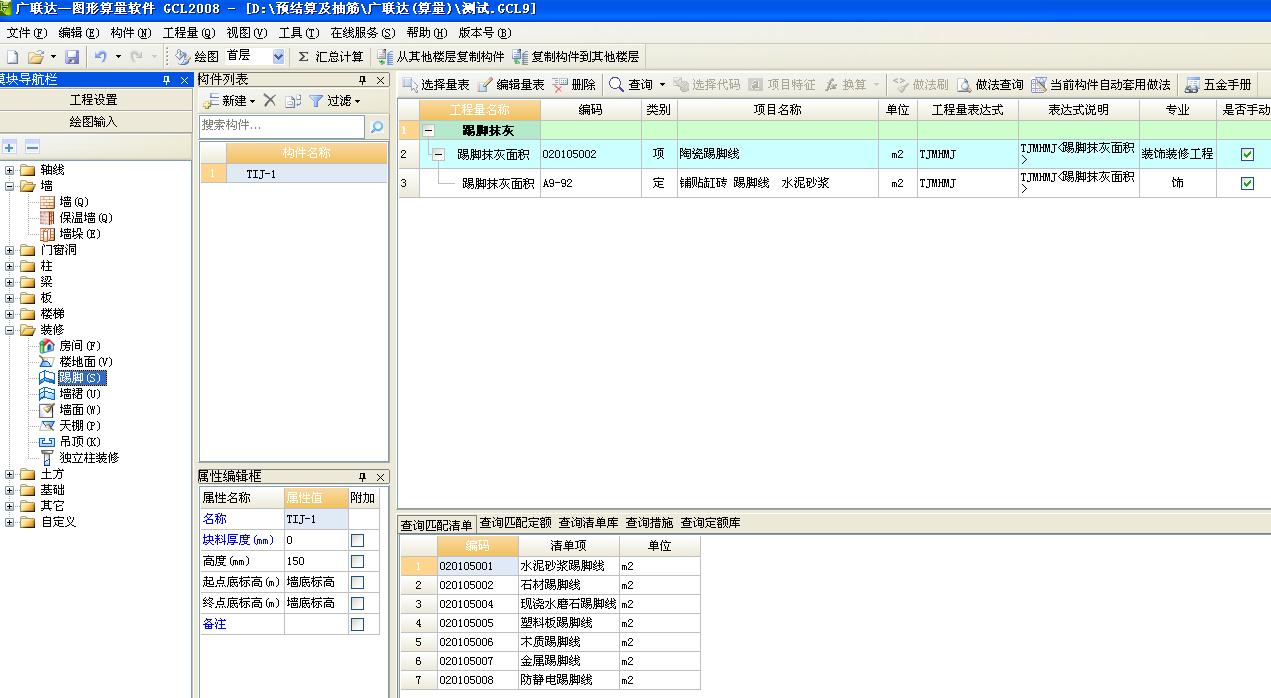The width and height of the screenshot is (1271, 698).
Task: Collapse the 装修 tree node
Action: pyautogui.click(x=10, y=330)
